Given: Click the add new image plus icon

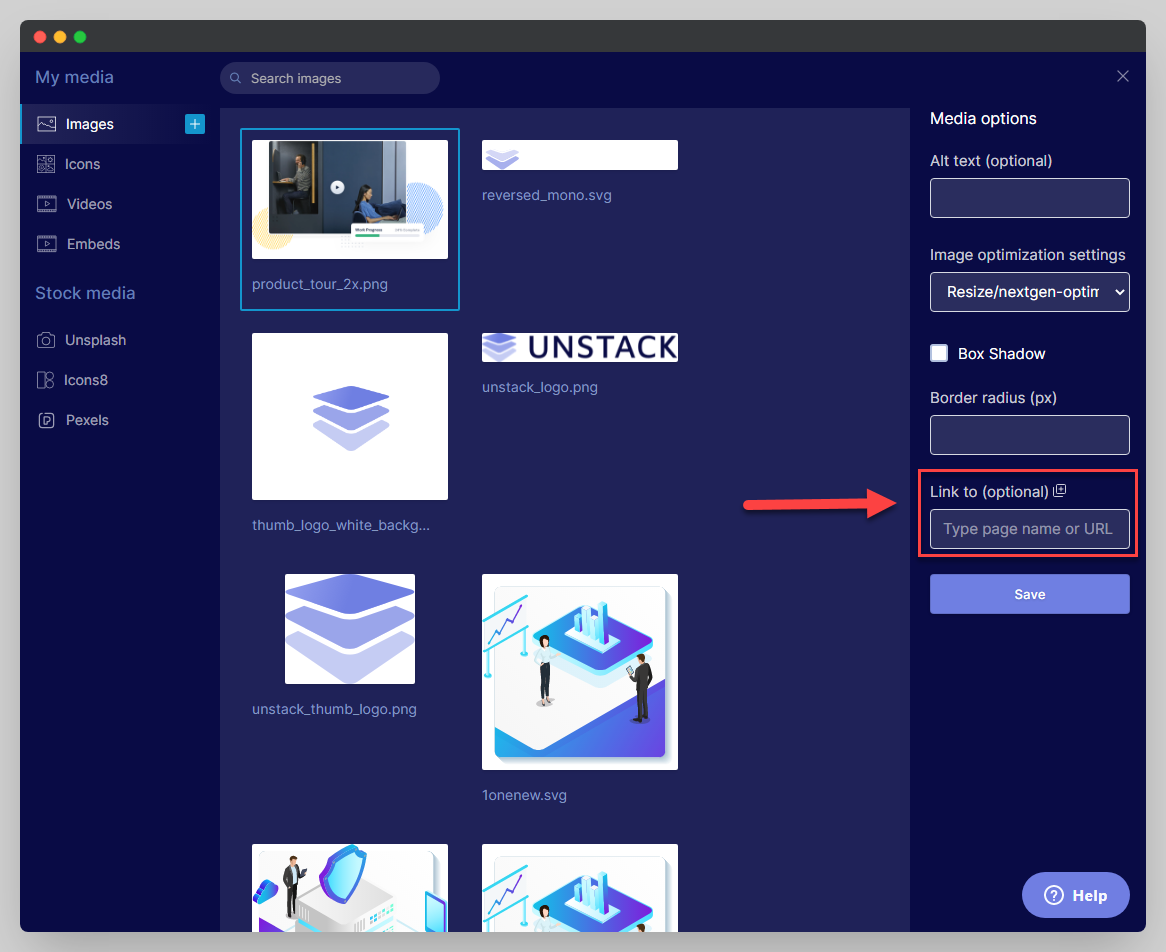Looking at the screenshot, I should [194, 123].
